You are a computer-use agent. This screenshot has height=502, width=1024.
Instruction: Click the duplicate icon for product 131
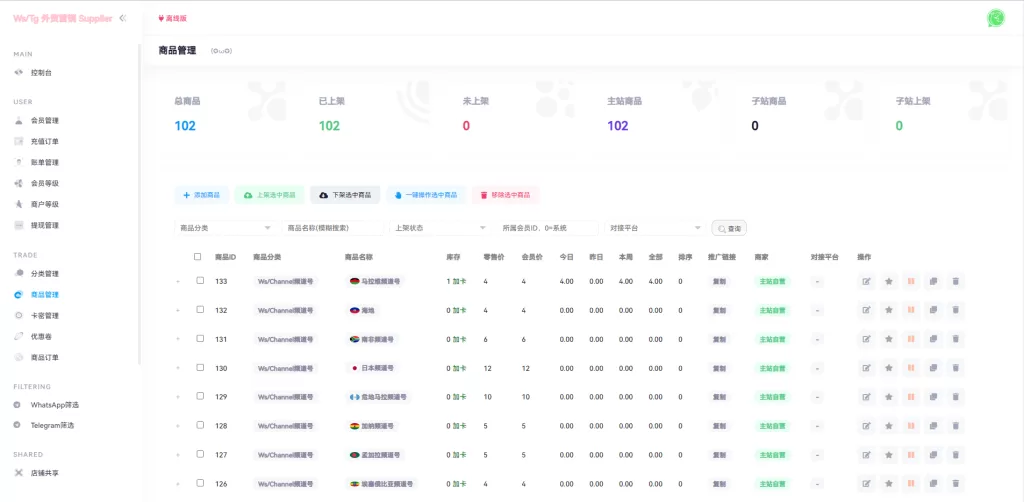point(933,339)
